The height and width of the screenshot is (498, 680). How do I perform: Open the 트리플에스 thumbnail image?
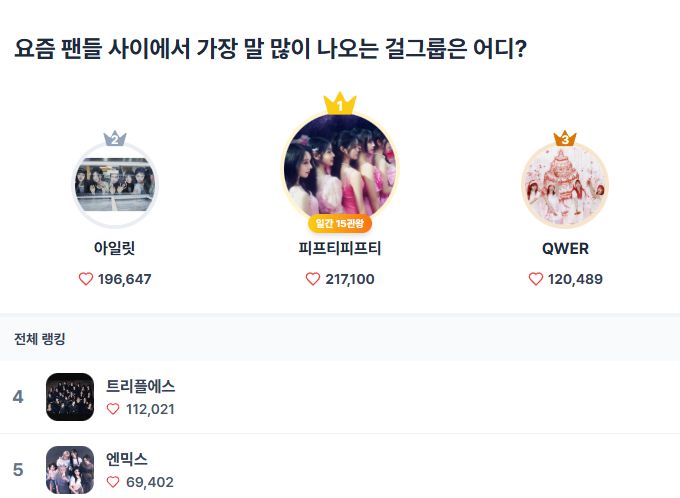tap(70, 397)
